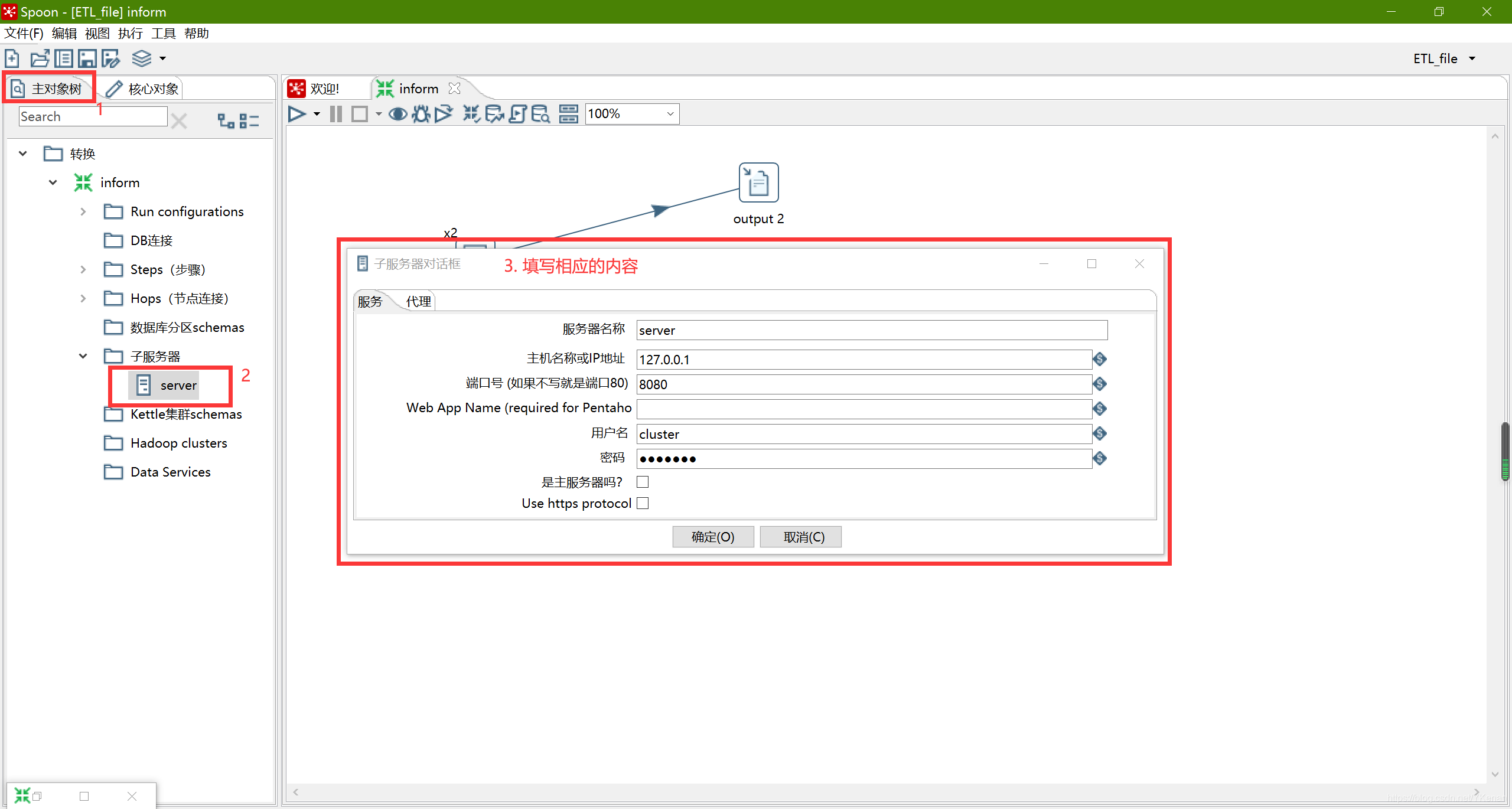The width and height of the screenshot is (1512, 809).
Task: Click the 确定(O) button
Action: (713, 537)
